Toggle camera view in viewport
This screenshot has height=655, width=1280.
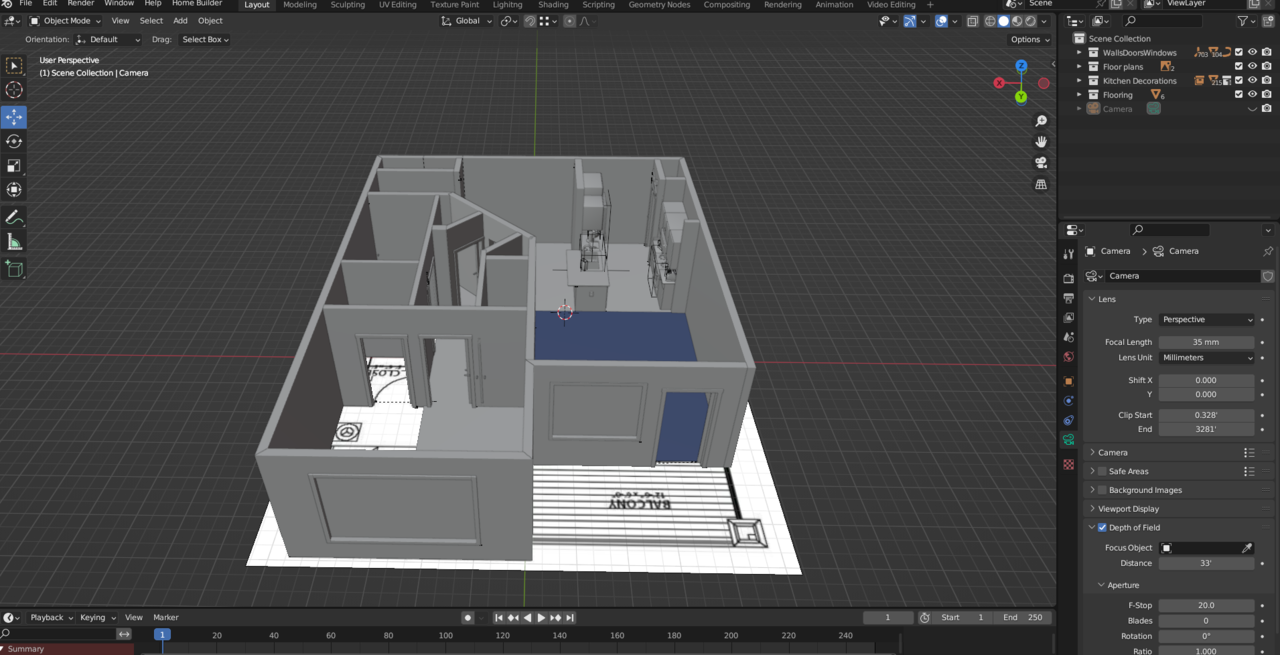coord(1041,163)
